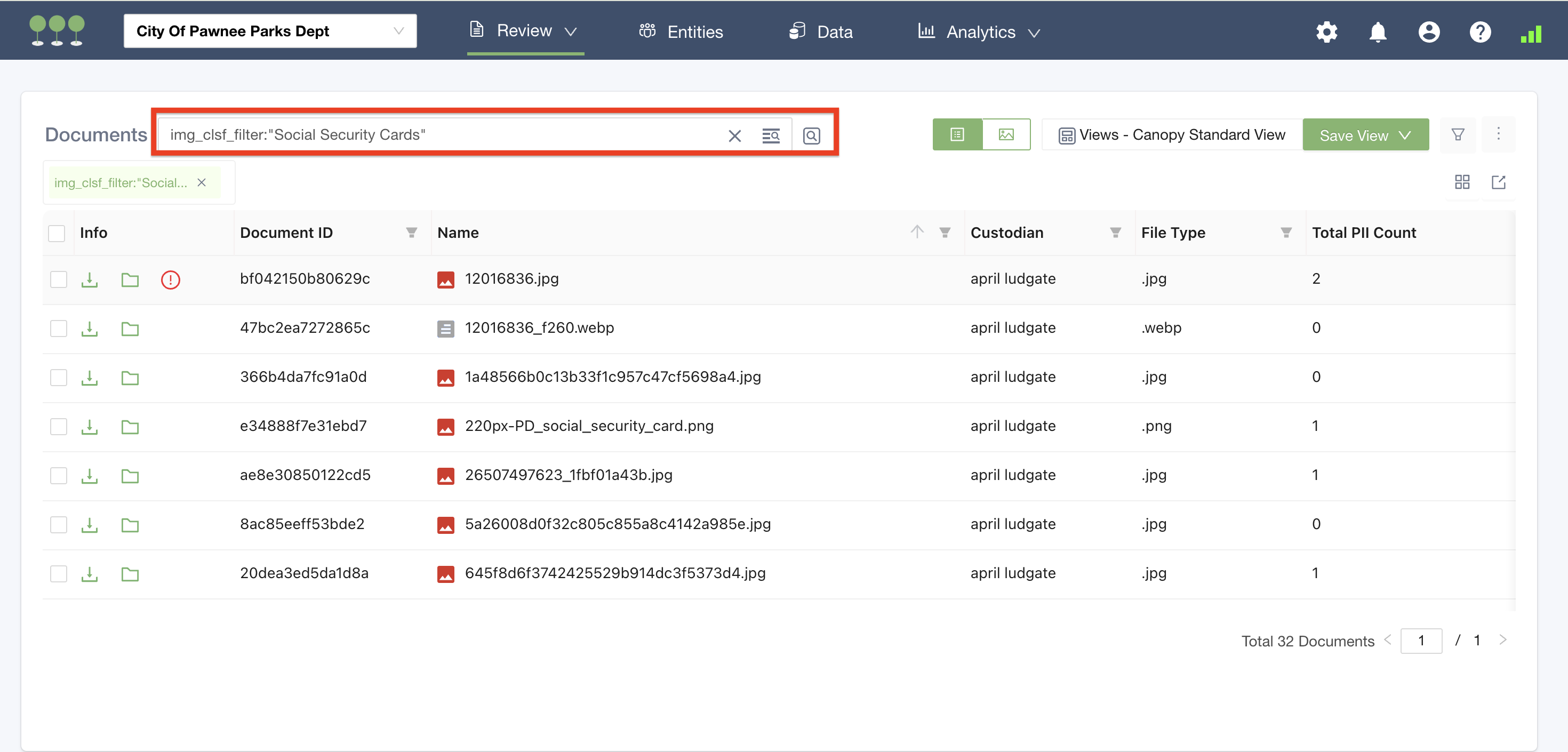
Task: Click the magnifier search button
Action: click(811, 135)
